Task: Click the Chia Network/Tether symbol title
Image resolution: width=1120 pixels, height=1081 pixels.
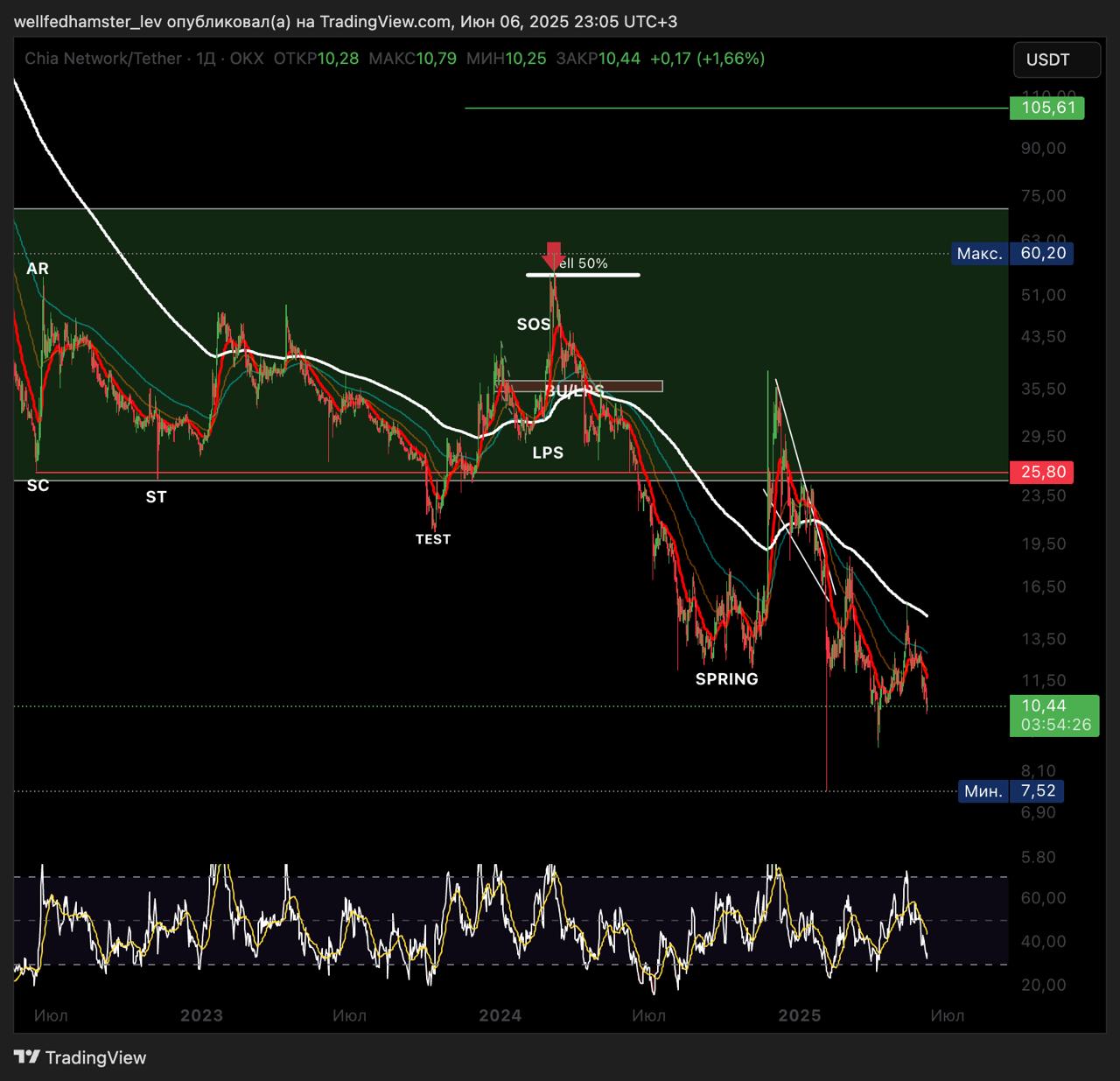Action: 103,59
